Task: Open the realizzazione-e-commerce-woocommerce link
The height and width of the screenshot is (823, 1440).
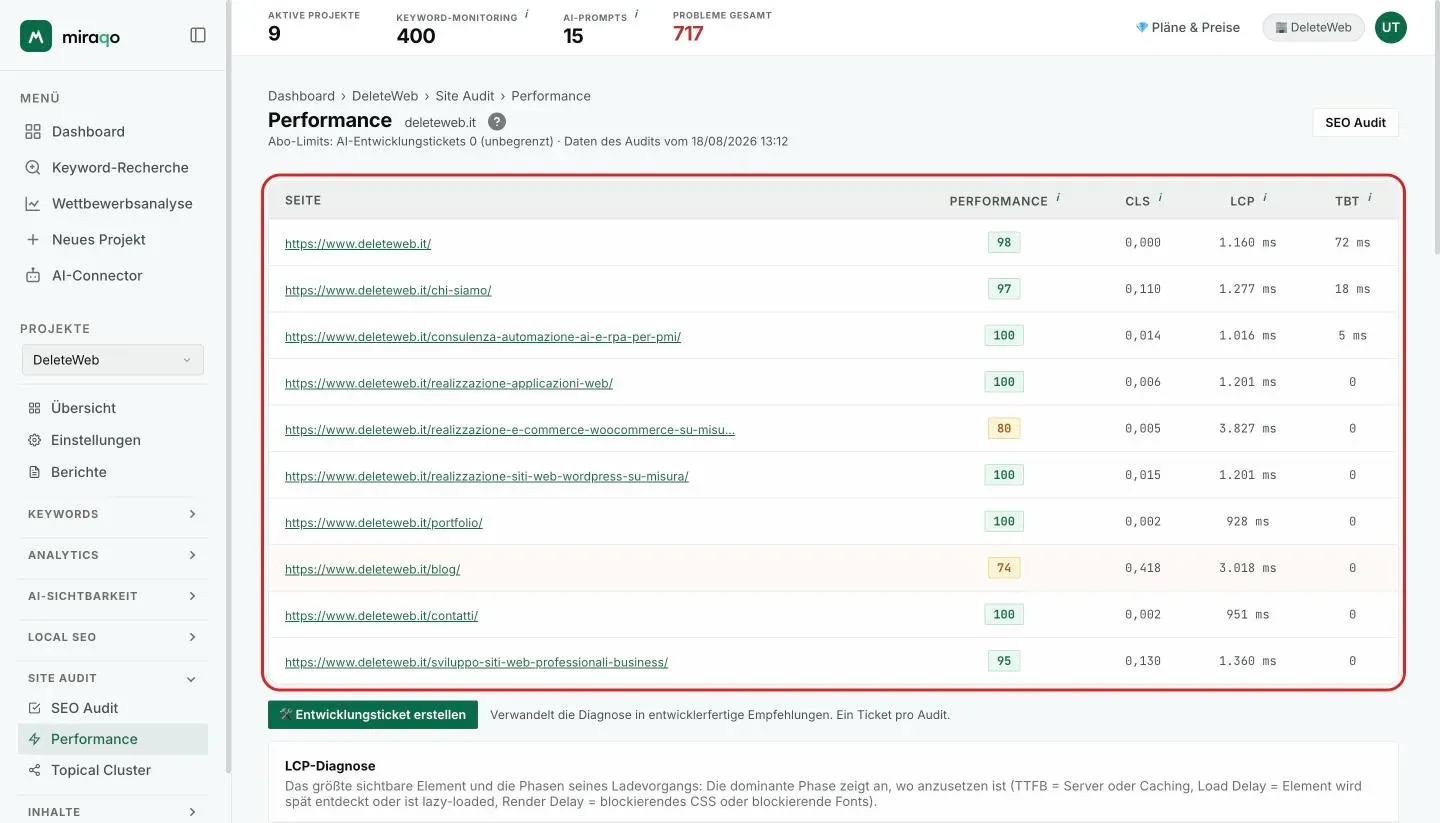Action: [x=510, y=430]
